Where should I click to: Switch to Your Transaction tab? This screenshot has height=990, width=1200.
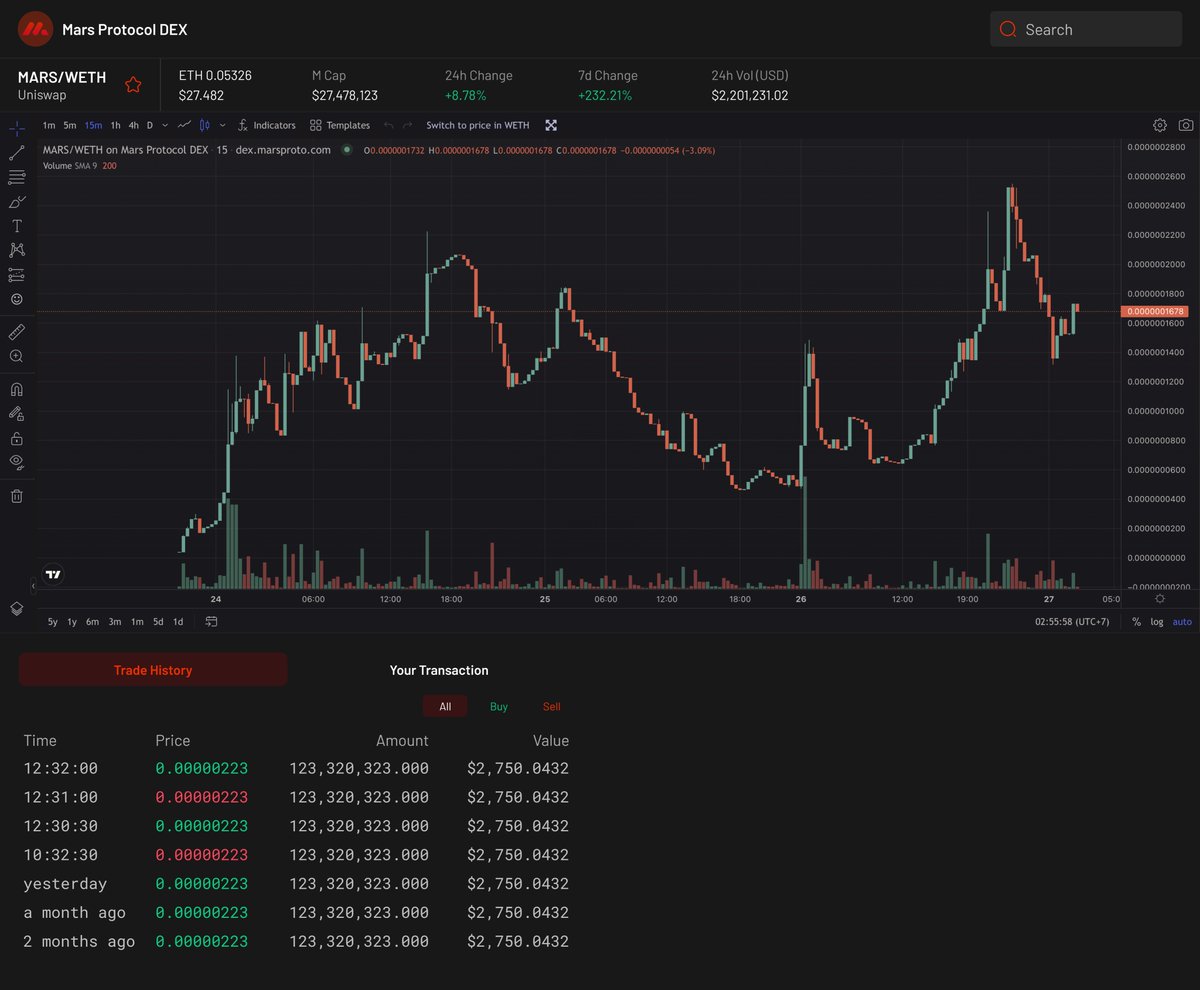(439, 670)
